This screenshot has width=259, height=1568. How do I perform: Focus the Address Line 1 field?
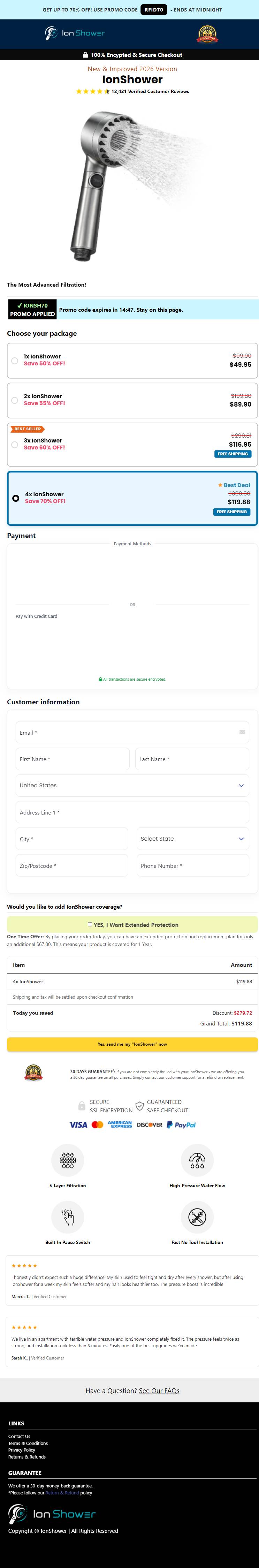pyautogui.click(x=132, y=812)
